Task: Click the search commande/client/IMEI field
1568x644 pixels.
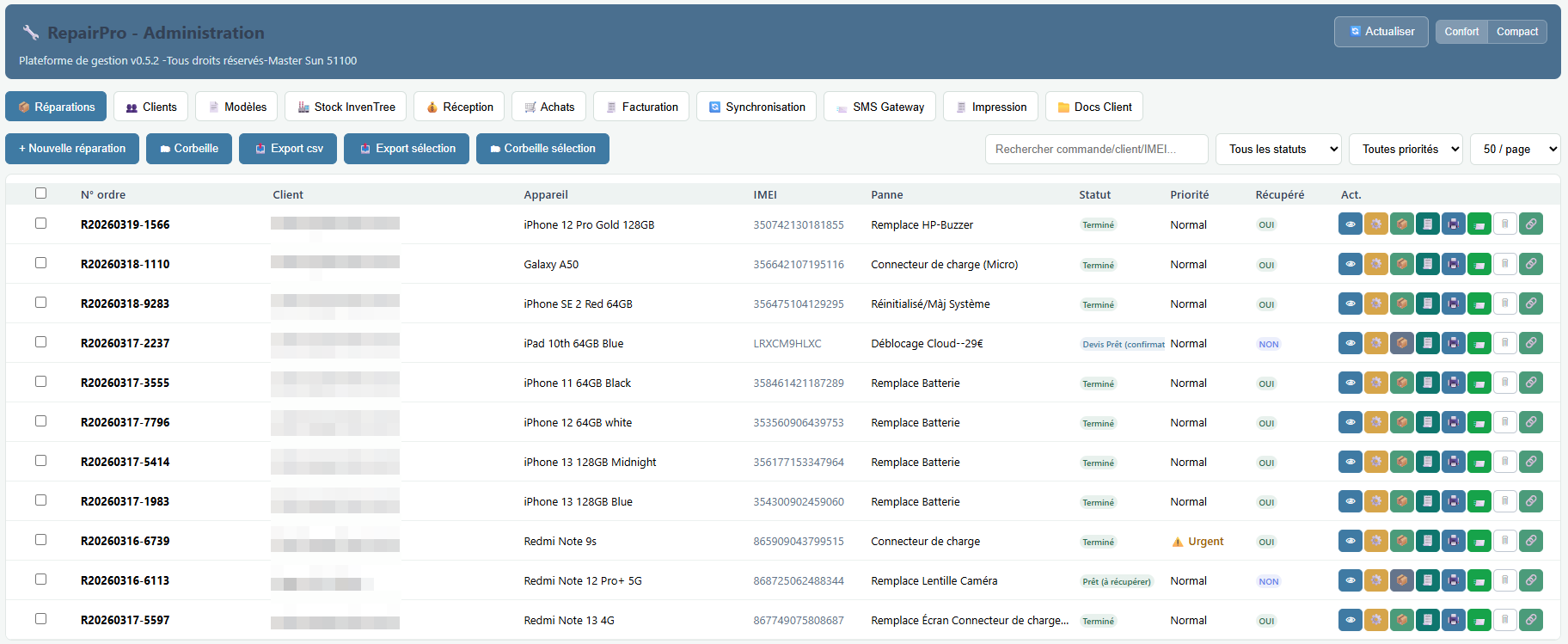Action: click(1096, 149)
